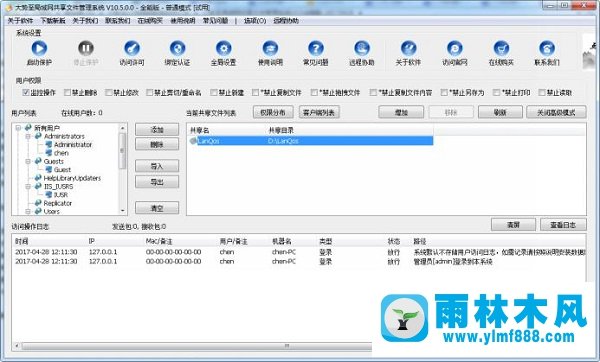The image size is (600, 362).
Task: Tick the *禁止另存为 checkbox
Action: [444, 92]
